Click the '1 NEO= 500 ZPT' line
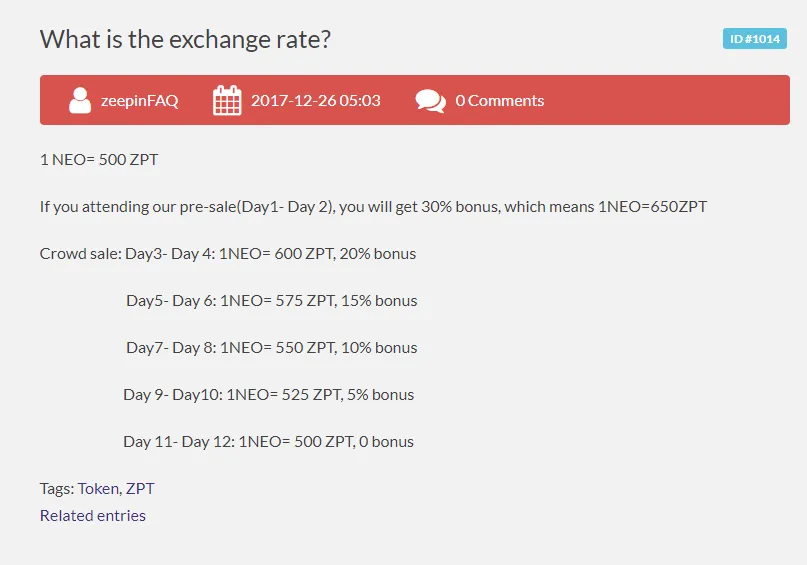807x565 pixels. [99, 160]
